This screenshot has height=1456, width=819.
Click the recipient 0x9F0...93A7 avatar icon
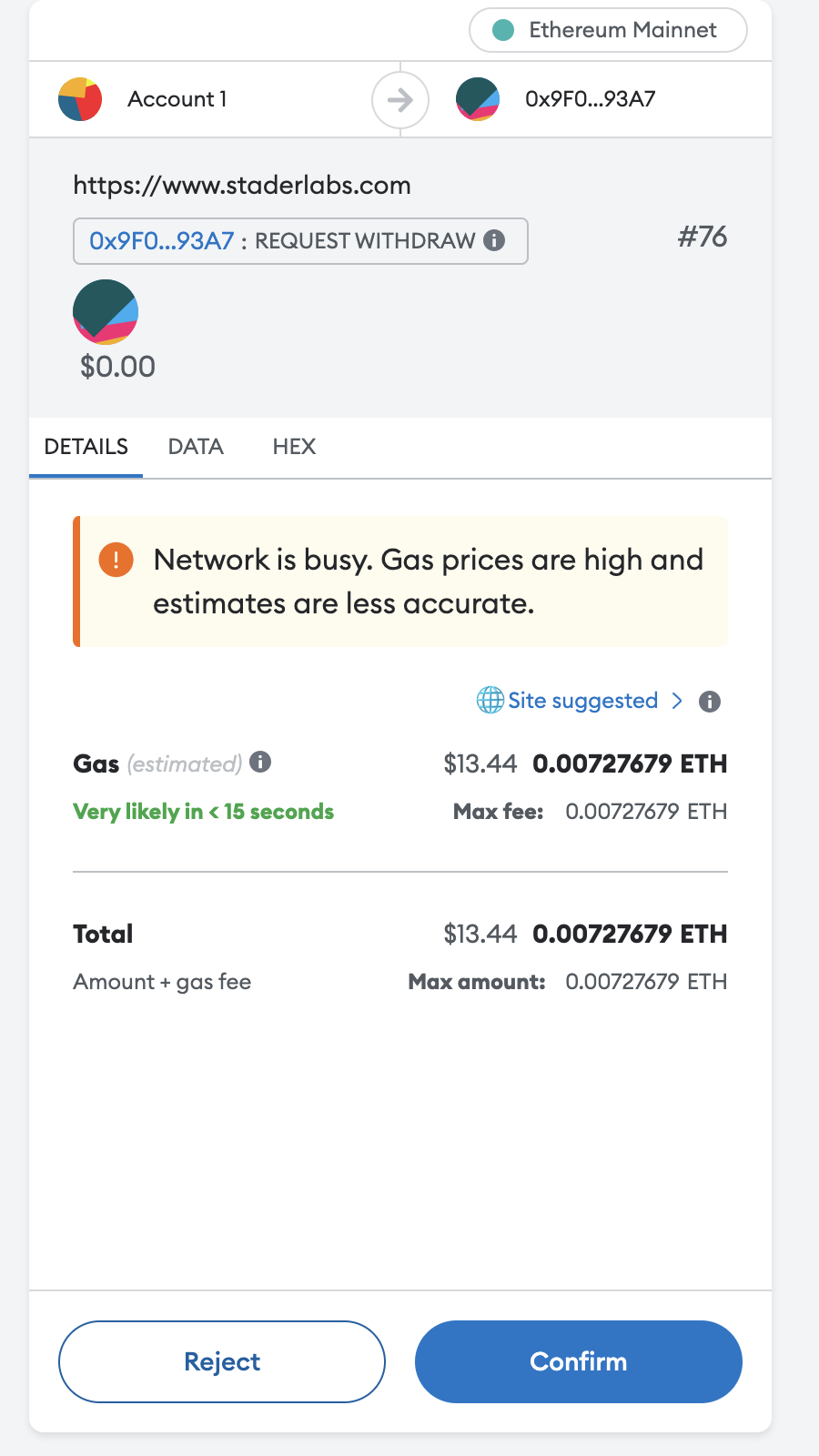point(478,99)
